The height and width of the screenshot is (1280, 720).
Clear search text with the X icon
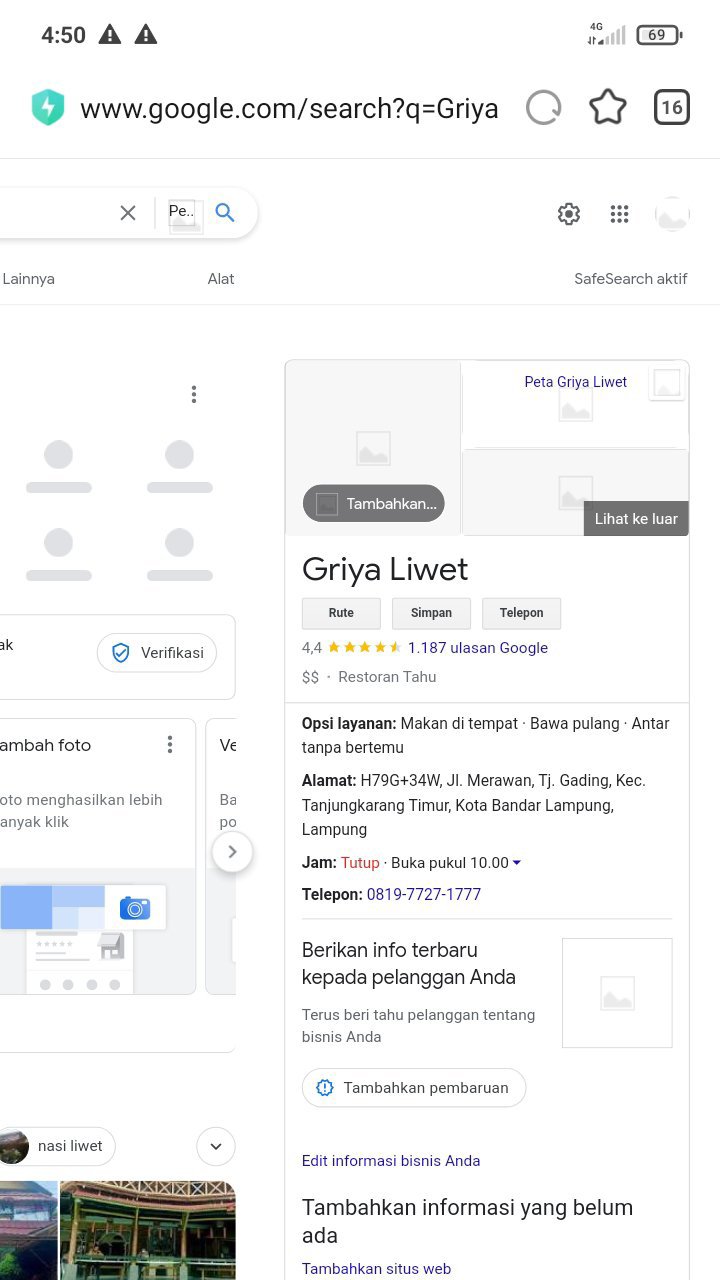128,213
